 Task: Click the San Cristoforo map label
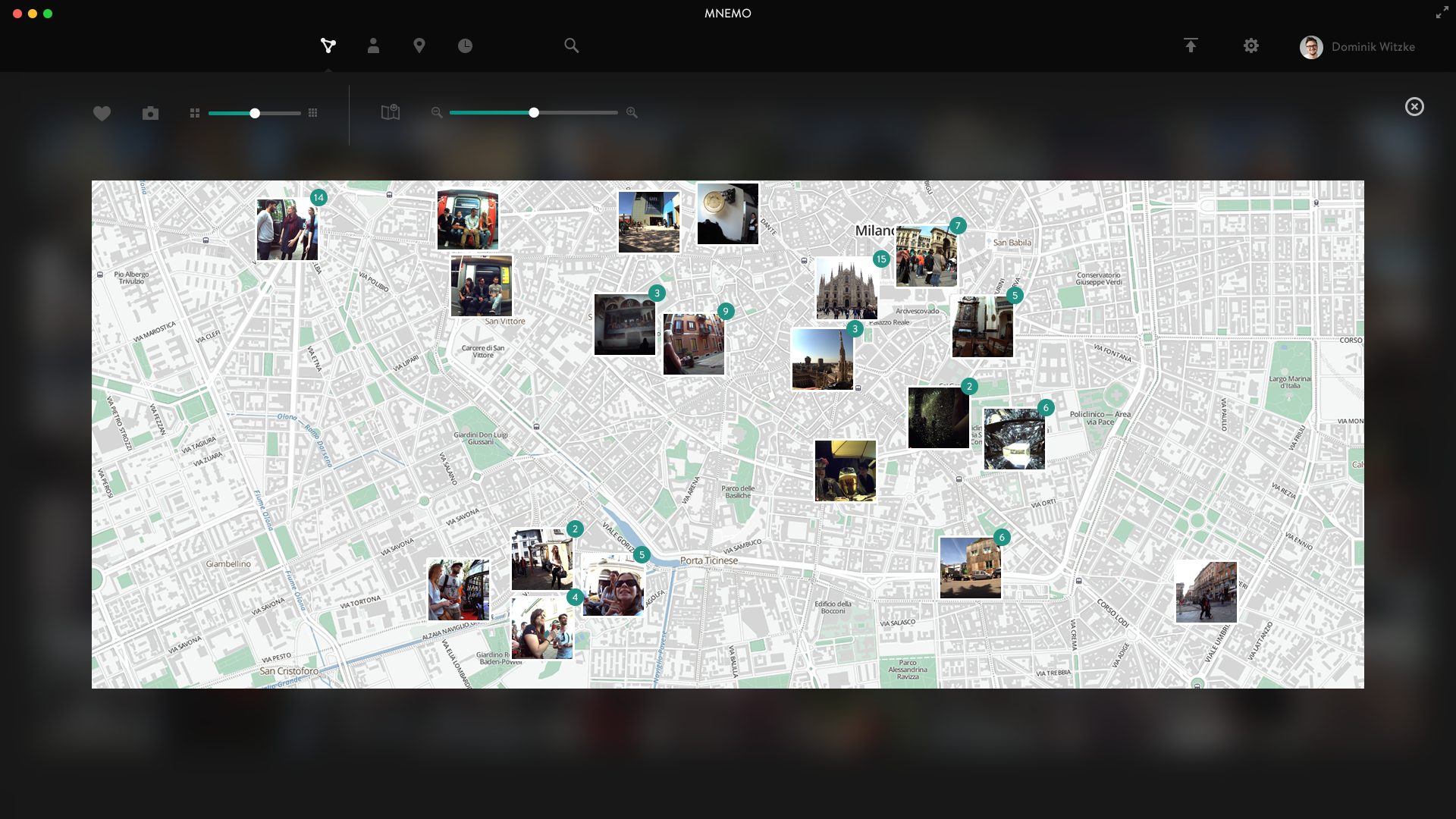pos(289,671)
